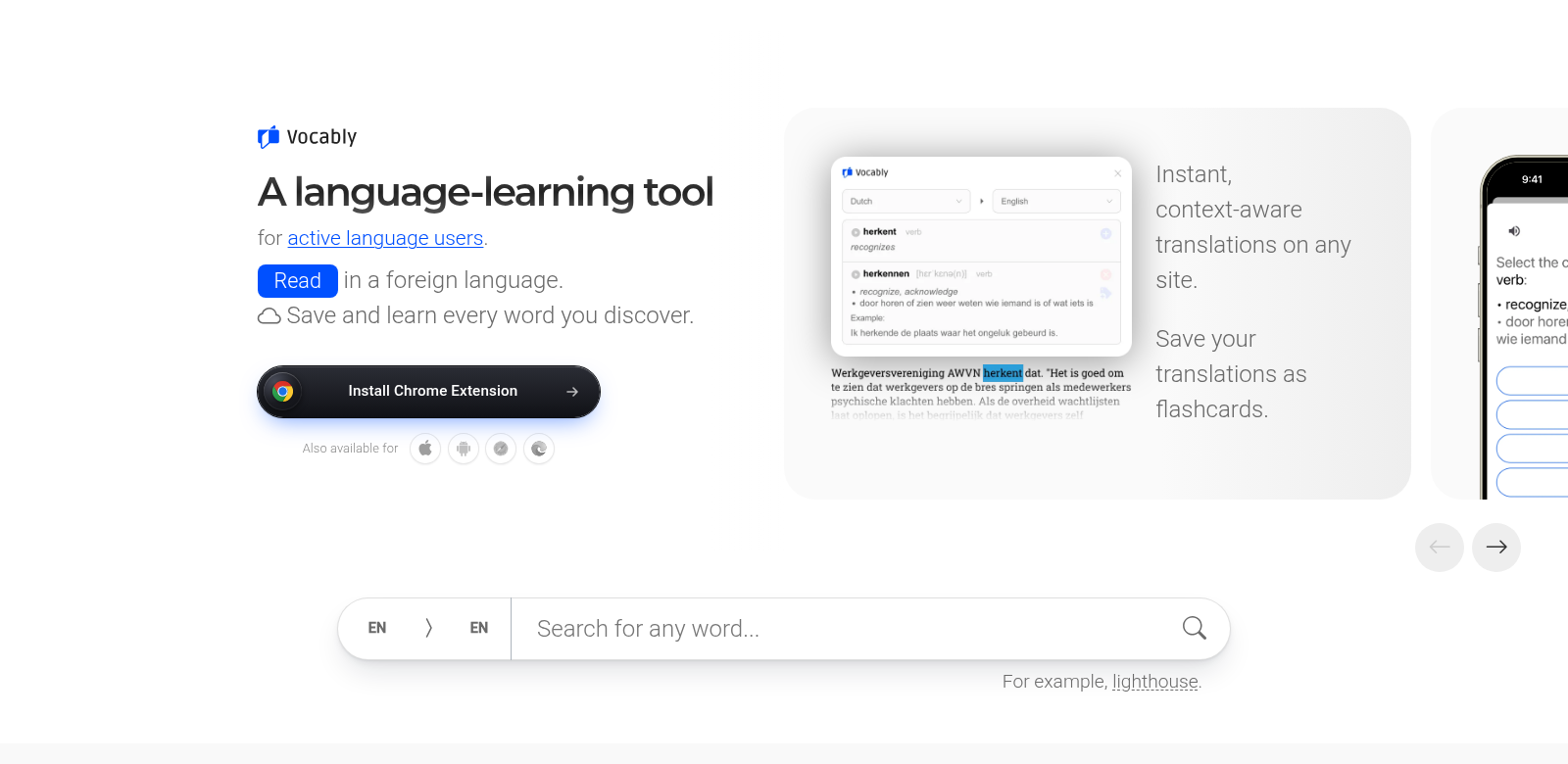This screenshot has height=764, width=1568.
Task: Choose the source language EN in search bar
Action: pyautogui.click(x=377, y=628)
